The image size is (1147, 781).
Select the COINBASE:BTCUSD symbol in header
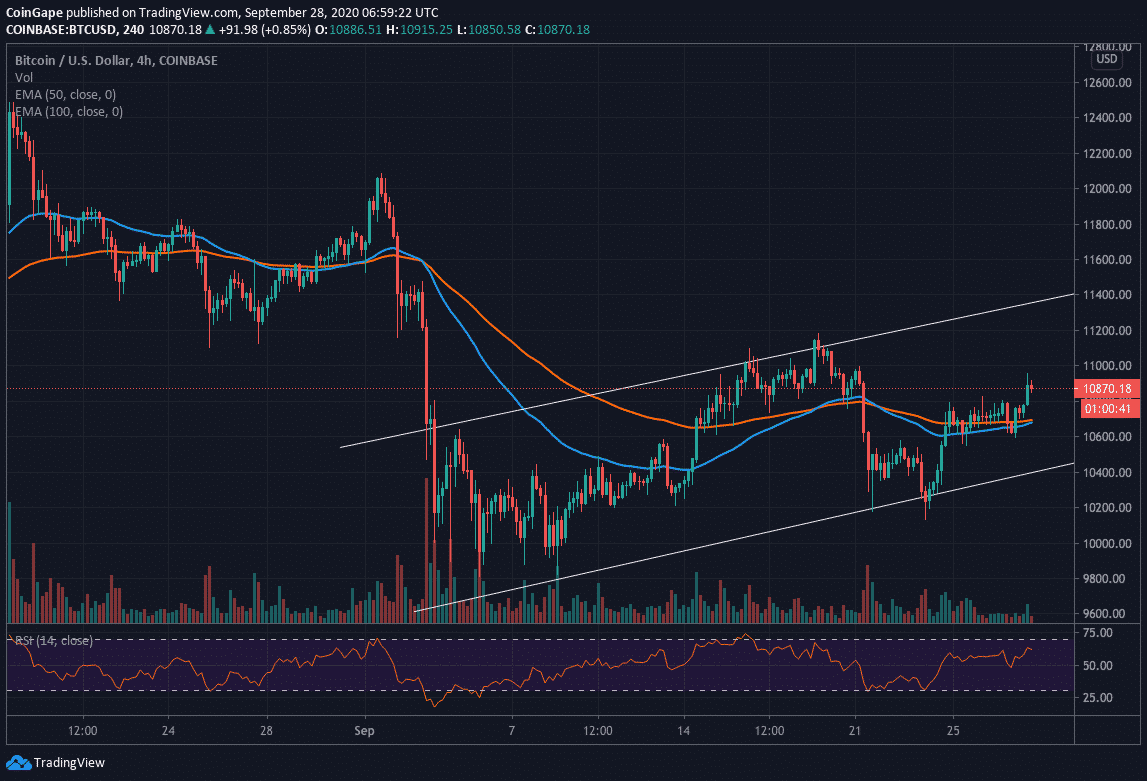(65, 30)
